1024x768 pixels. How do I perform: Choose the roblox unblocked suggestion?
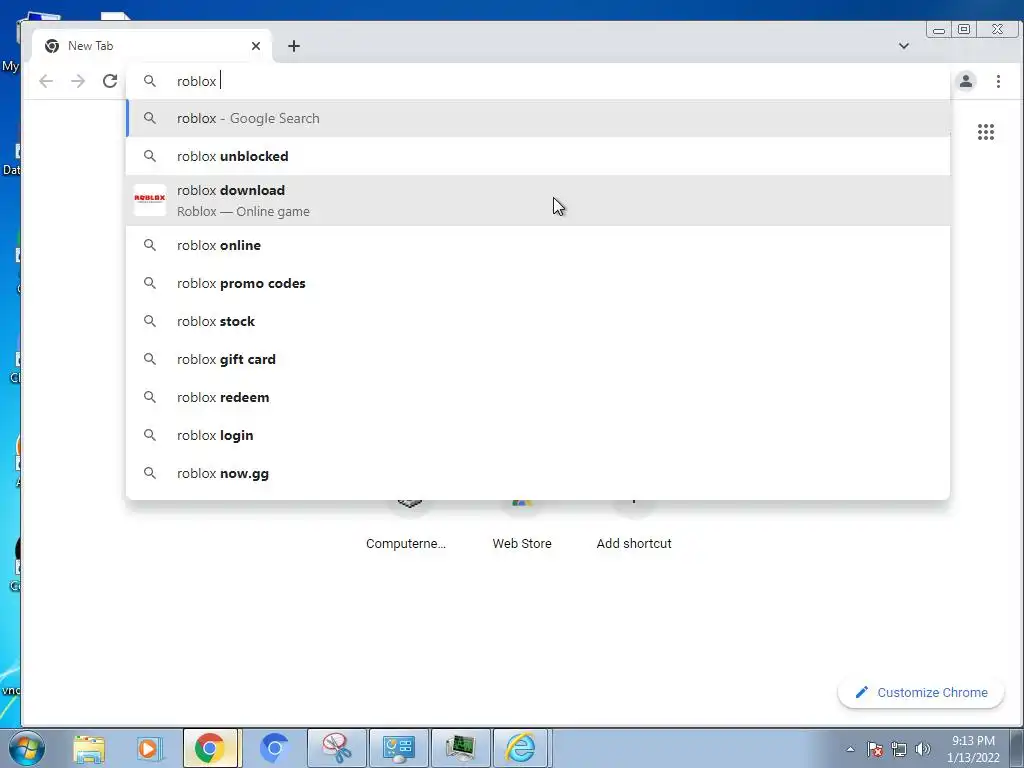[539, 156]
